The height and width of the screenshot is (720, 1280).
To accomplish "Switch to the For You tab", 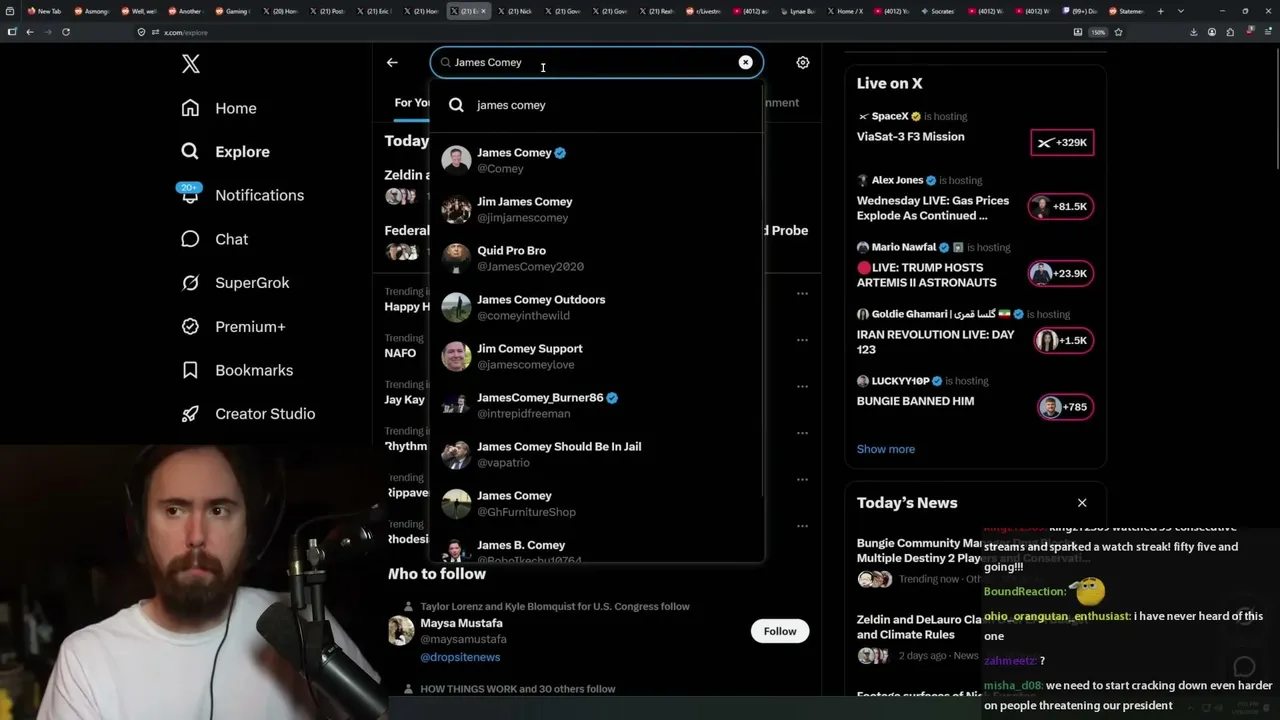I will [411, 102].
